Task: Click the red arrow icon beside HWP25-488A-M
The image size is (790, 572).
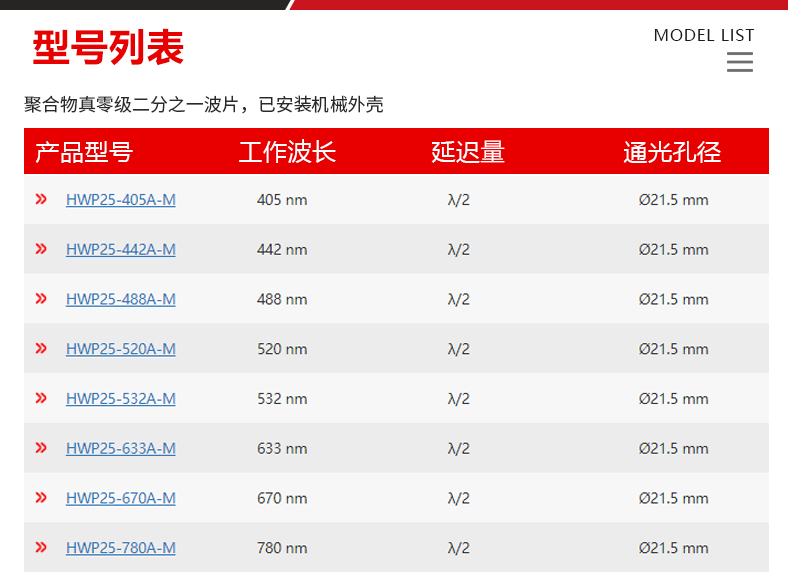Action: (x=41, y=299)
